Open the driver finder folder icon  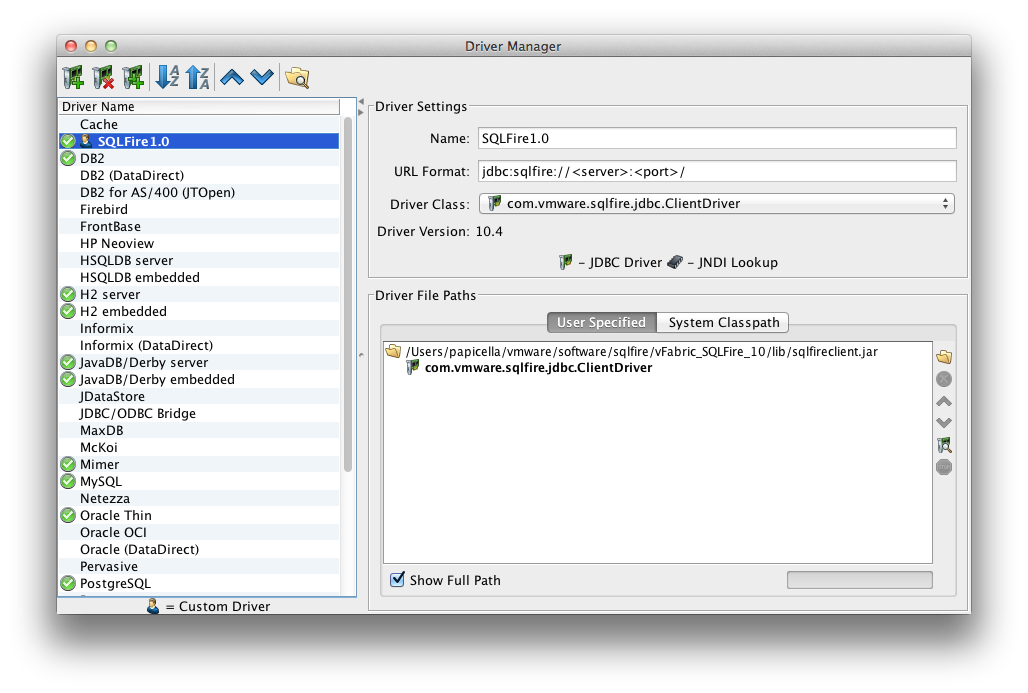297,77
